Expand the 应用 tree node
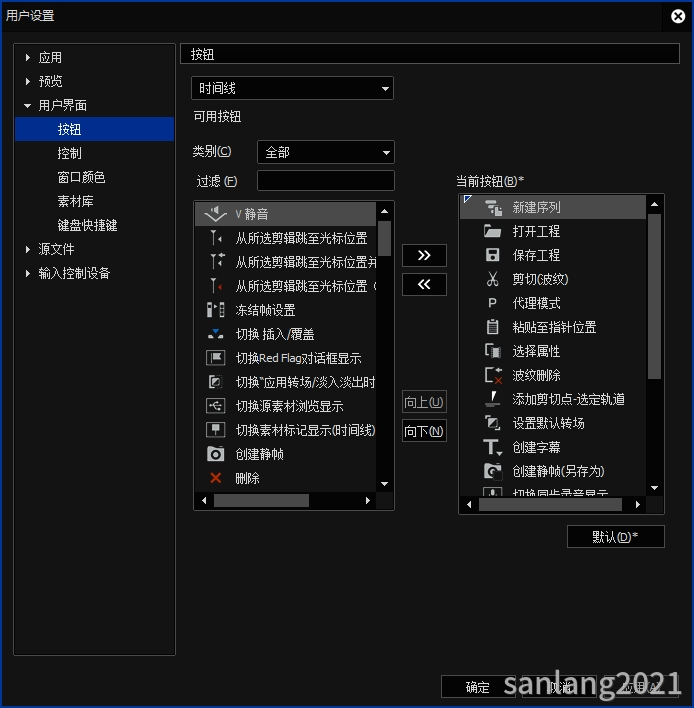 [28, 57]
